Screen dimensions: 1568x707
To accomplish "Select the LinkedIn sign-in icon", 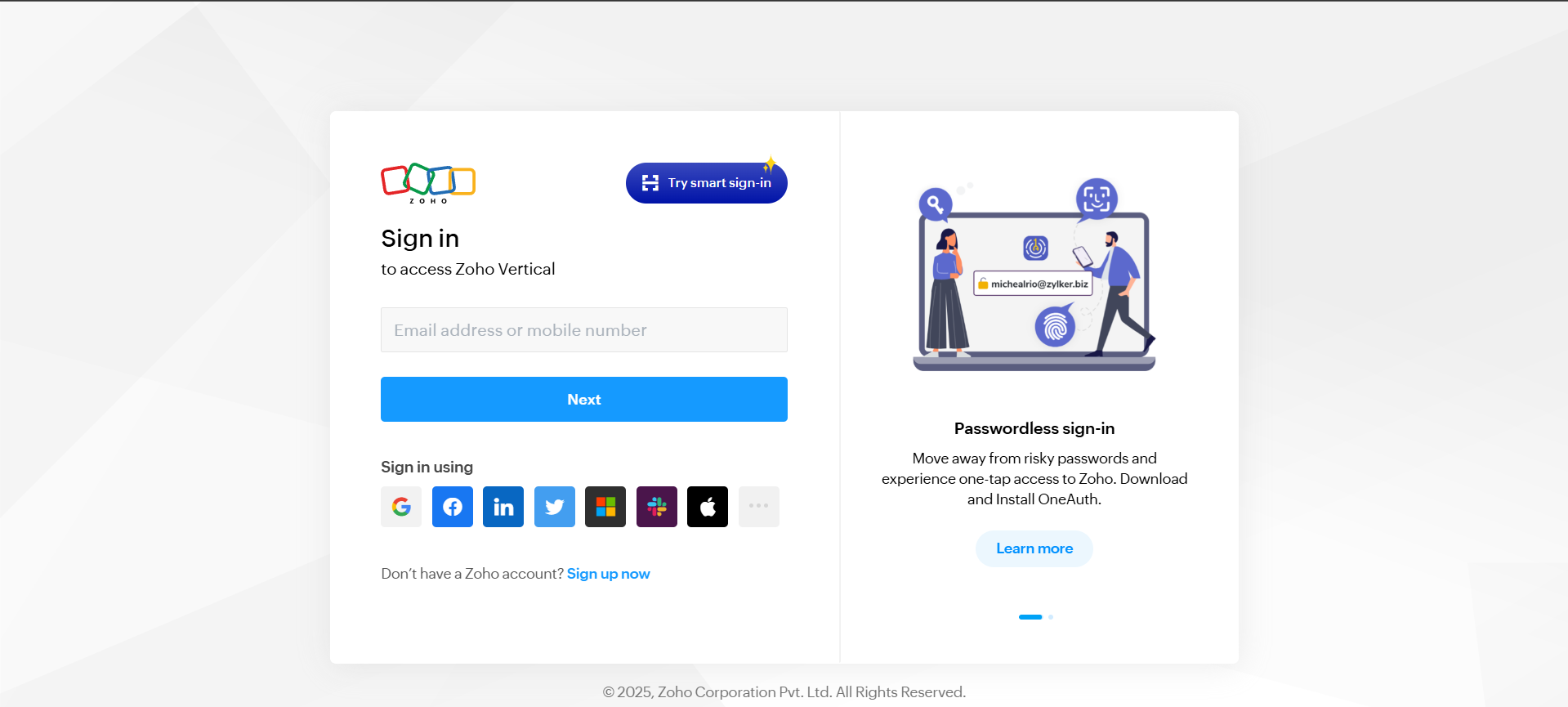I will (503, 507).
